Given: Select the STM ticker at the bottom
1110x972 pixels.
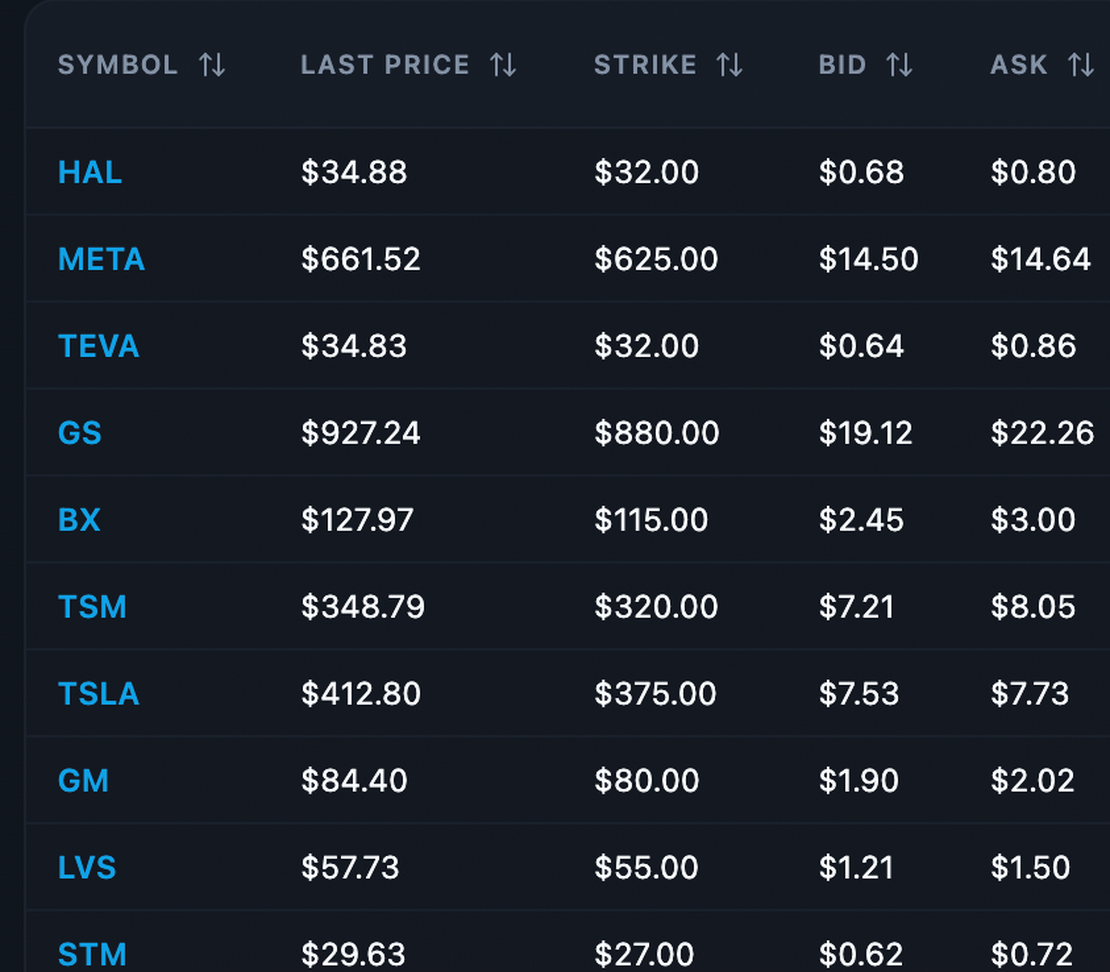Looking at the screenshot, I should point(92,952).
